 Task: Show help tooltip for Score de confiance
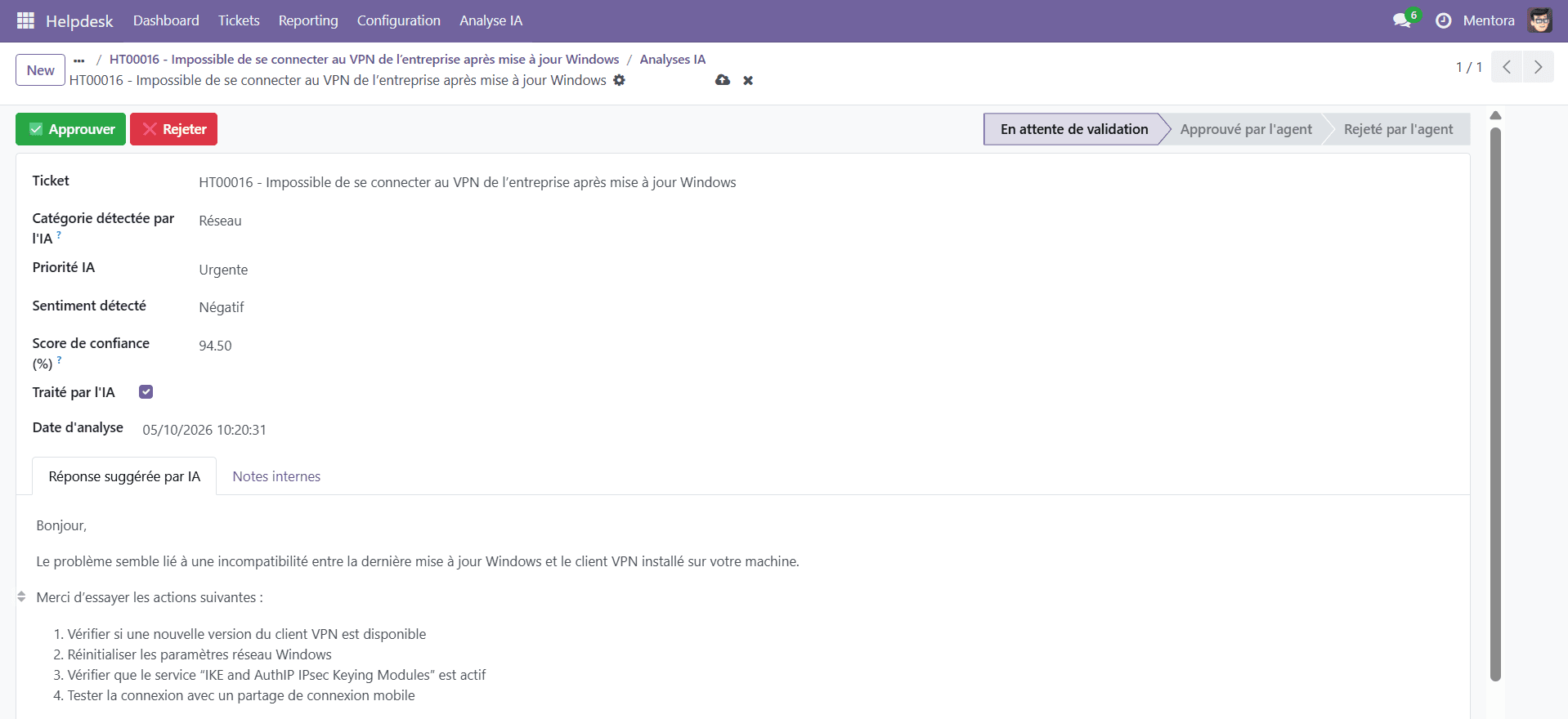tap(59, 359)
